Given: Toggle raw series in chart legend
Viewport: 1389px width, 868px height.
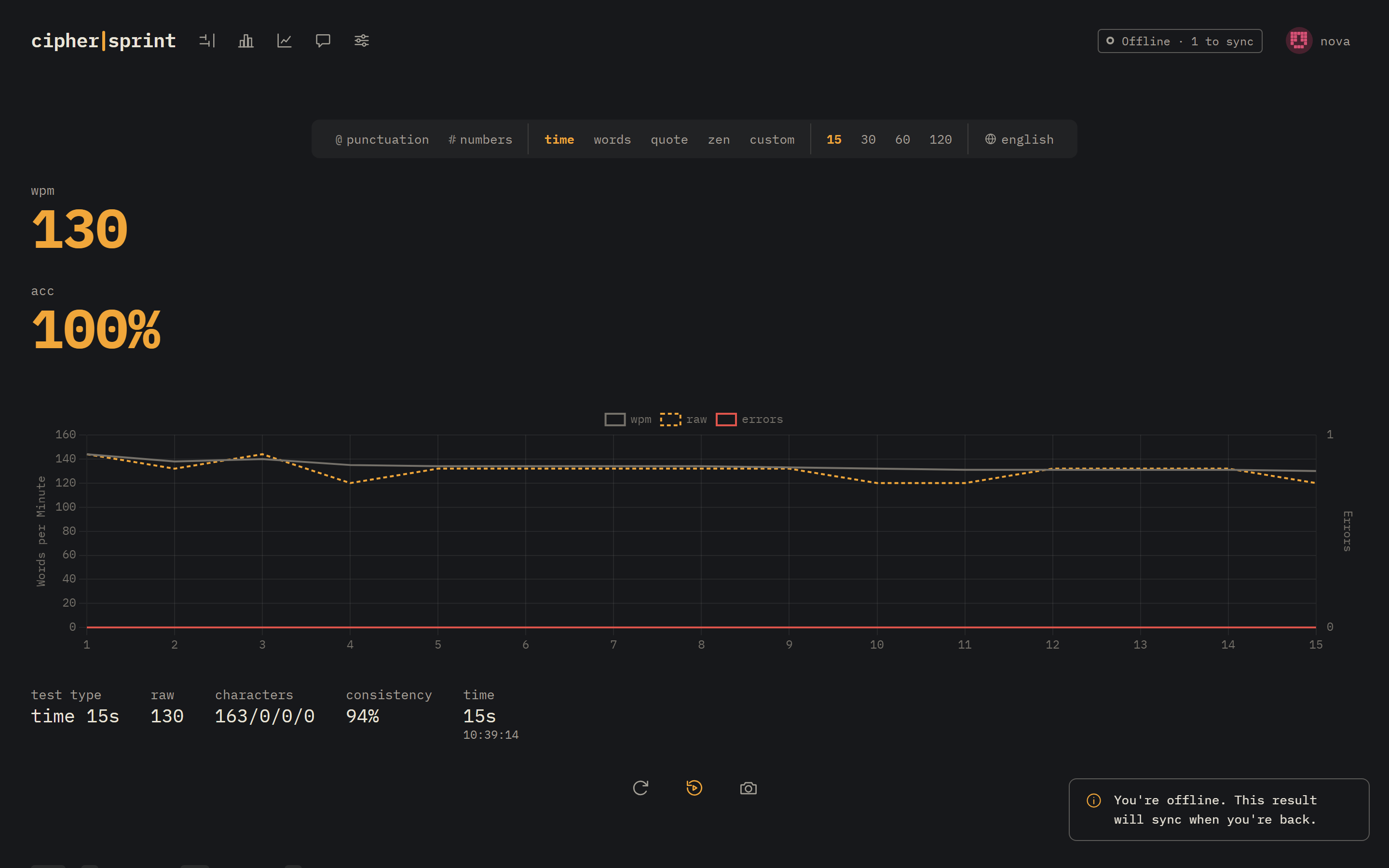Looking at the screenshot, I should pos(683,420).
